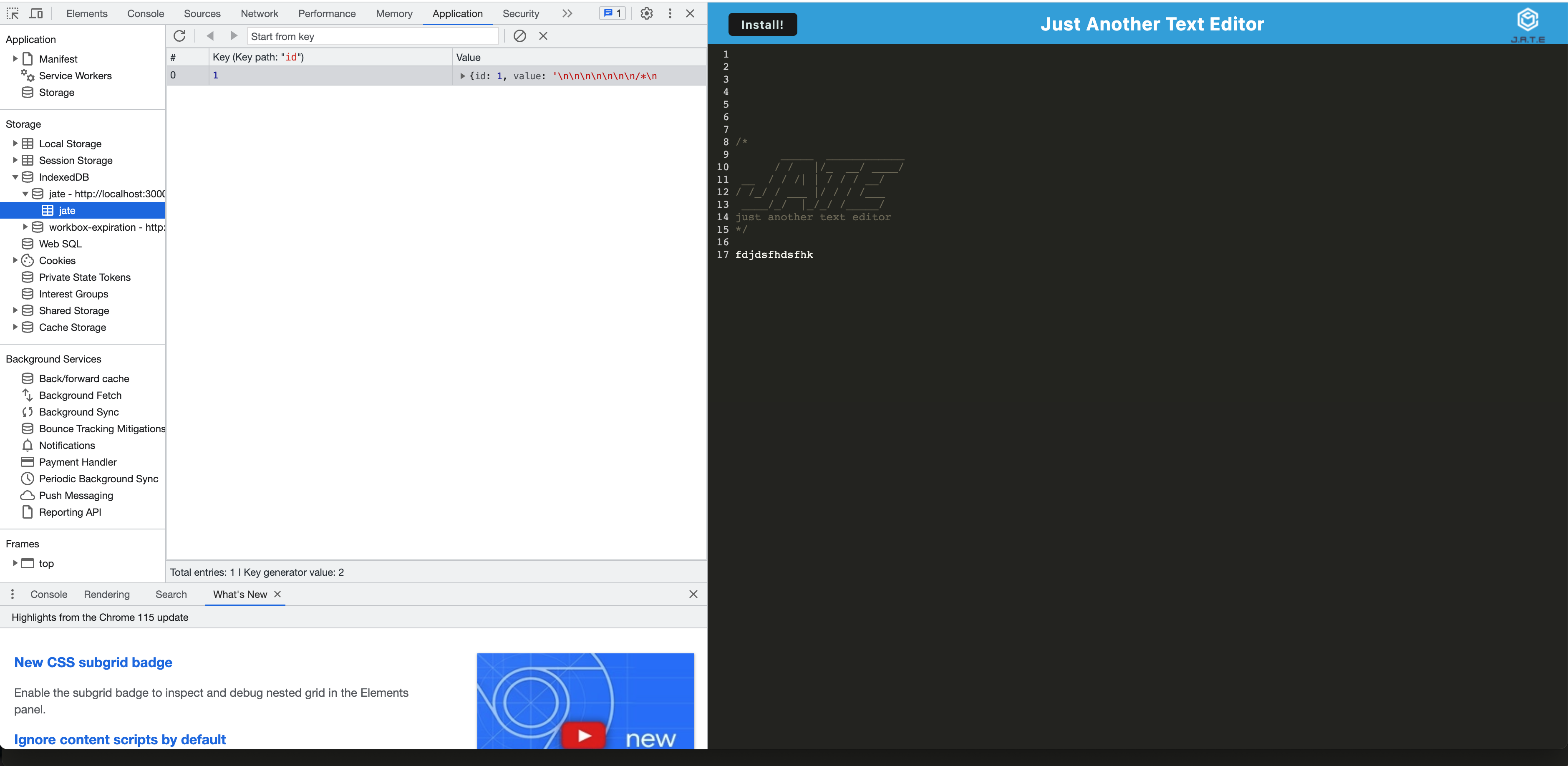Image resolution: width=1568 pixels, height=766 pixels.
Task: Click the more tabs chevron icon
Action: (x=567, y=13)
